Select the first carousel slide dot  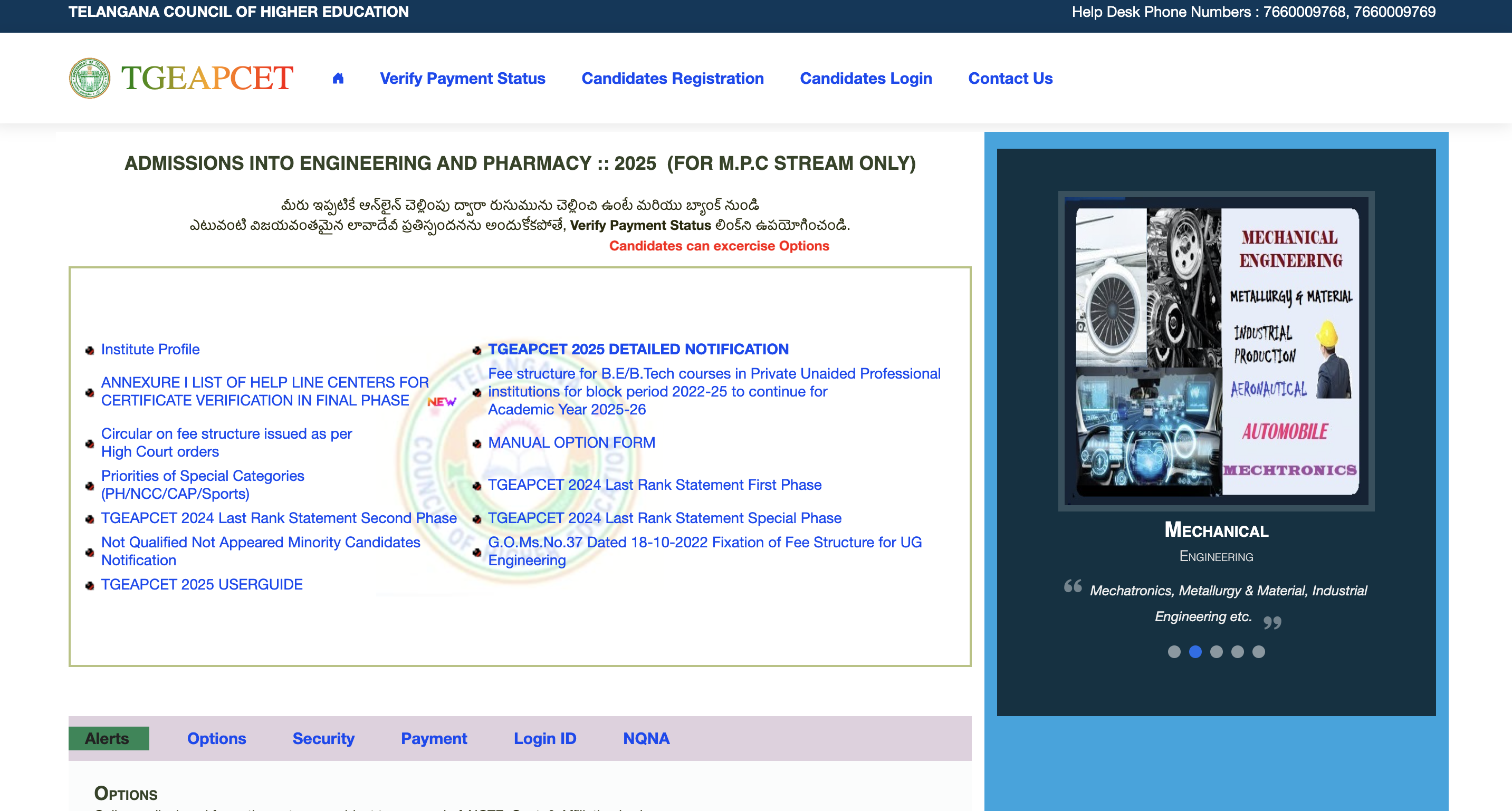(1174, 651)
